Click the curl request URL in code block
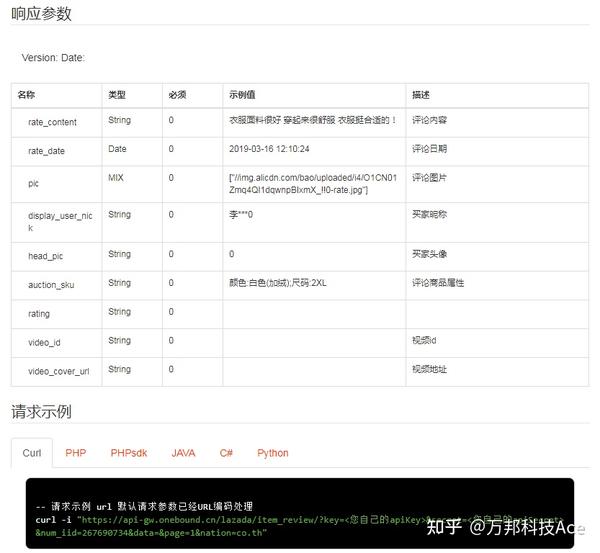 coord(298,526)
